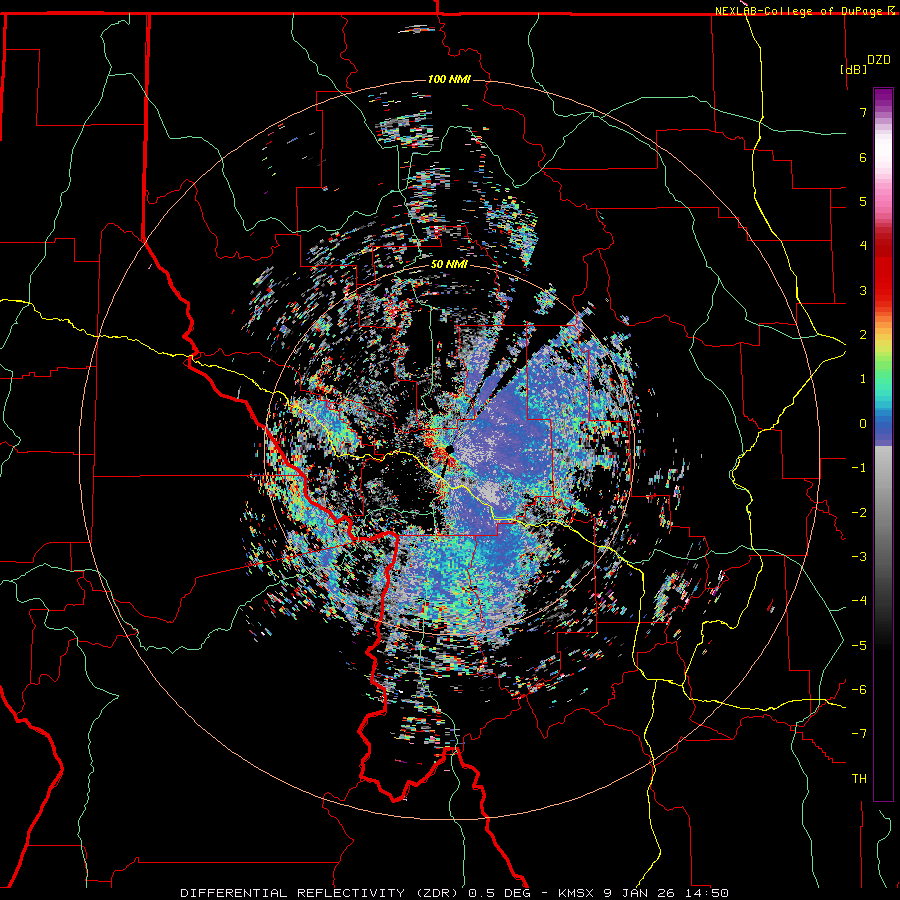Click the legend value 1 label
900x900 pixels.
[x=863, y=379]
